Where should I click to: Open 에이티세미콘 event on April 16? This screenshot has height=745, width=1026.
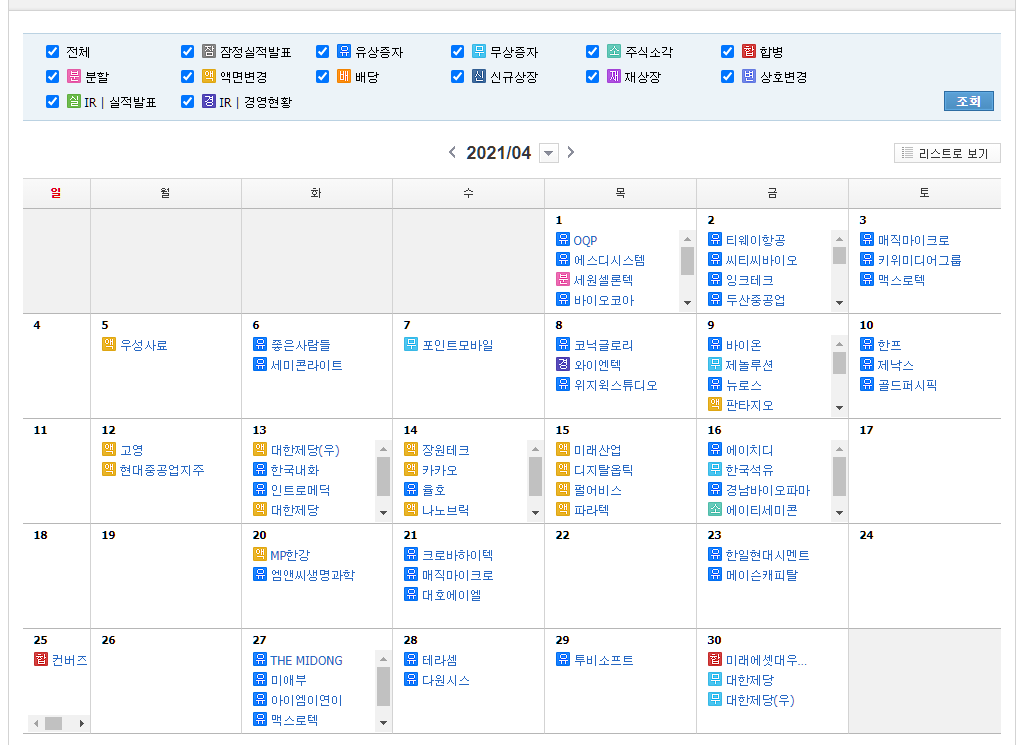click(762, 510)
